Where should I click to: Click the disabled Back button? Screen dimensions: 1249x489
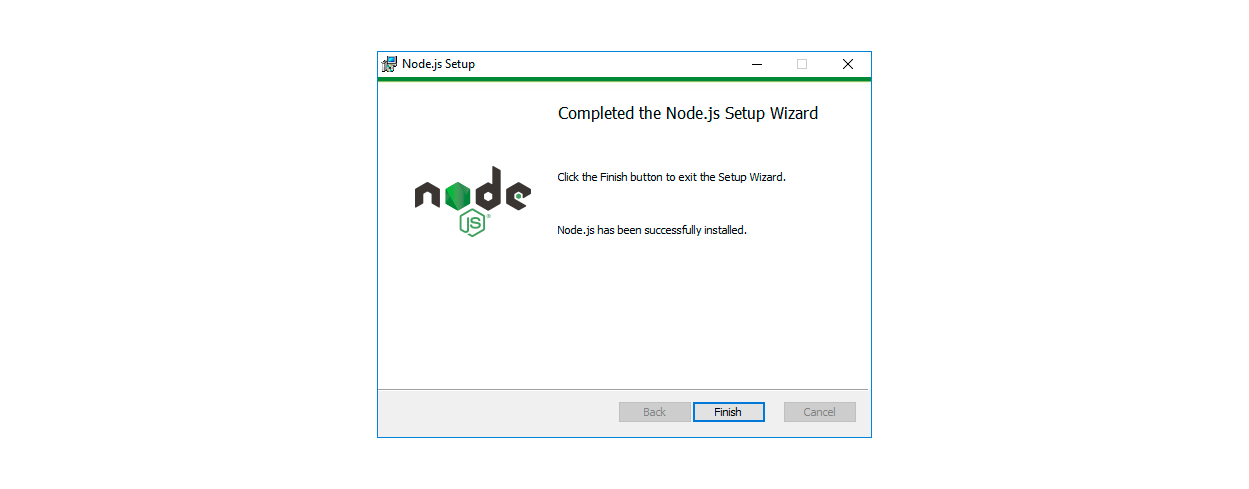[x=655, y=412]
